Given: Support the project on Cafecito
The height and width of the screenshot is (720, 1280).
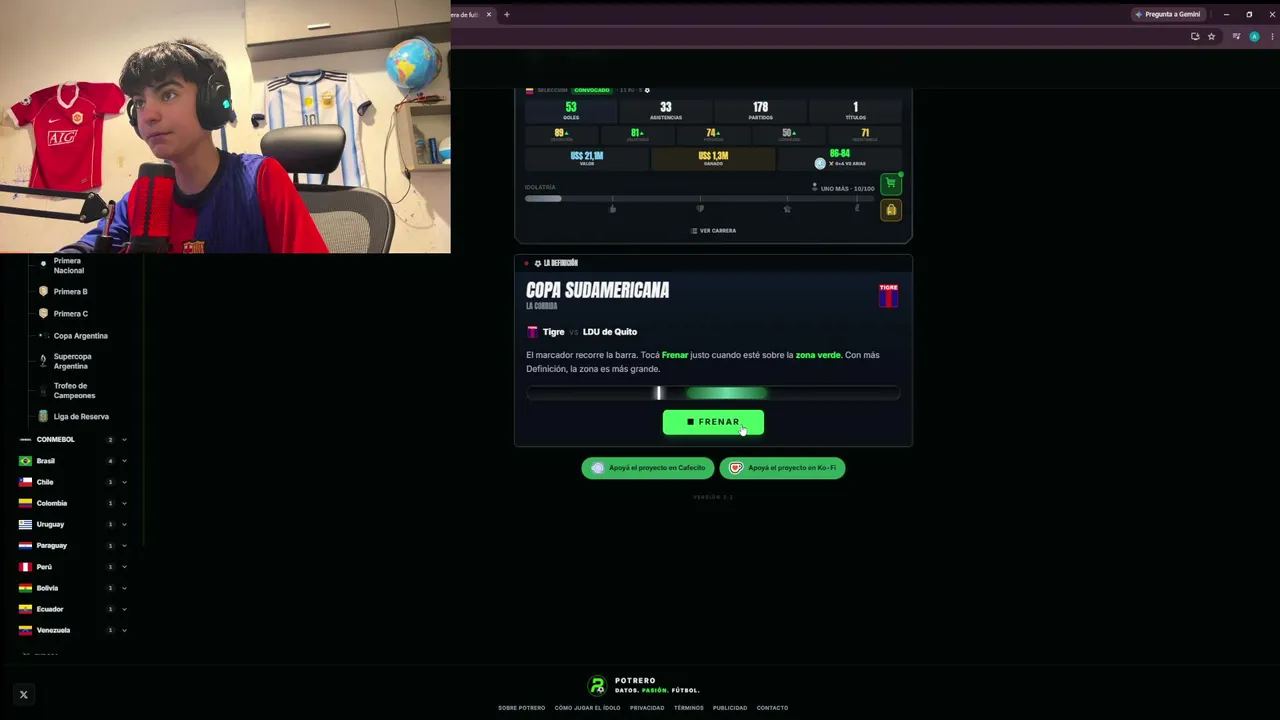Looking at the screenshot, I should (648, 468).
